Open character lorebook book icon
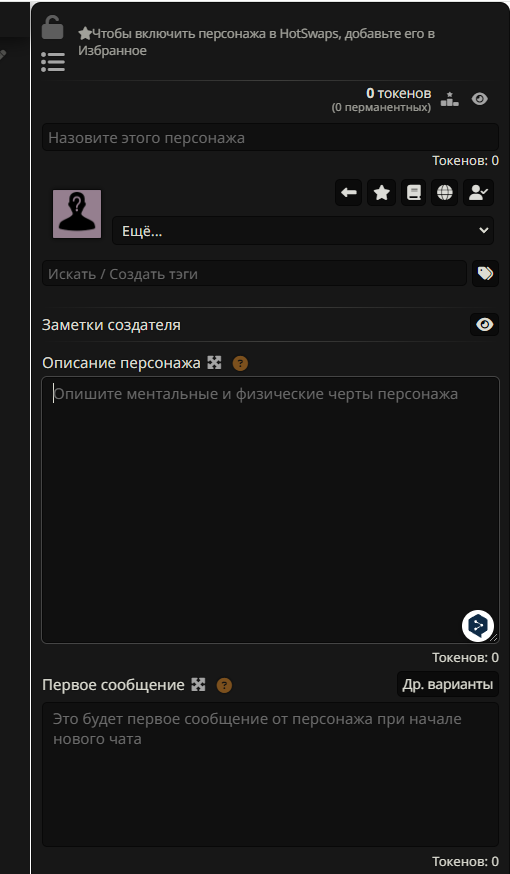Screen dimensions: 510x874 413,193
